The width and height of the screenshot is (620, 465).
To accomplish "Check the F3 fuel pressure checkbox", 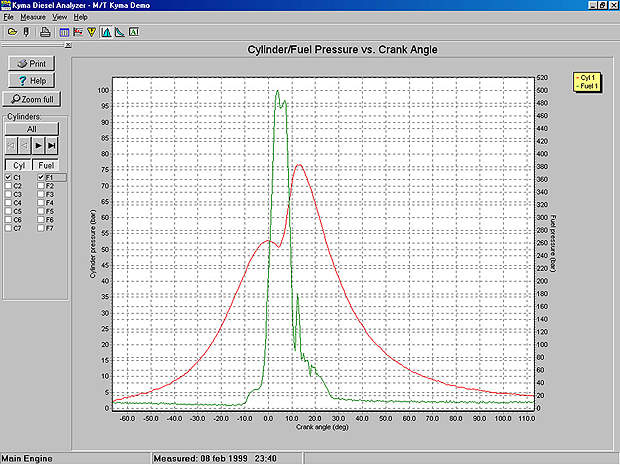I will click(x=39, y=194).
